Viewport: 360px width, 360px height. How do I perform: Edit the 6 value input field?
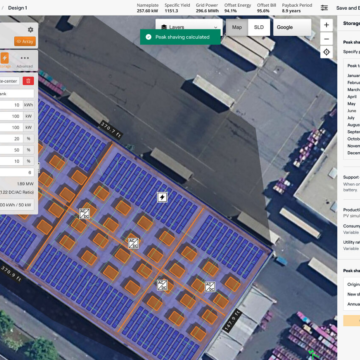17,172
